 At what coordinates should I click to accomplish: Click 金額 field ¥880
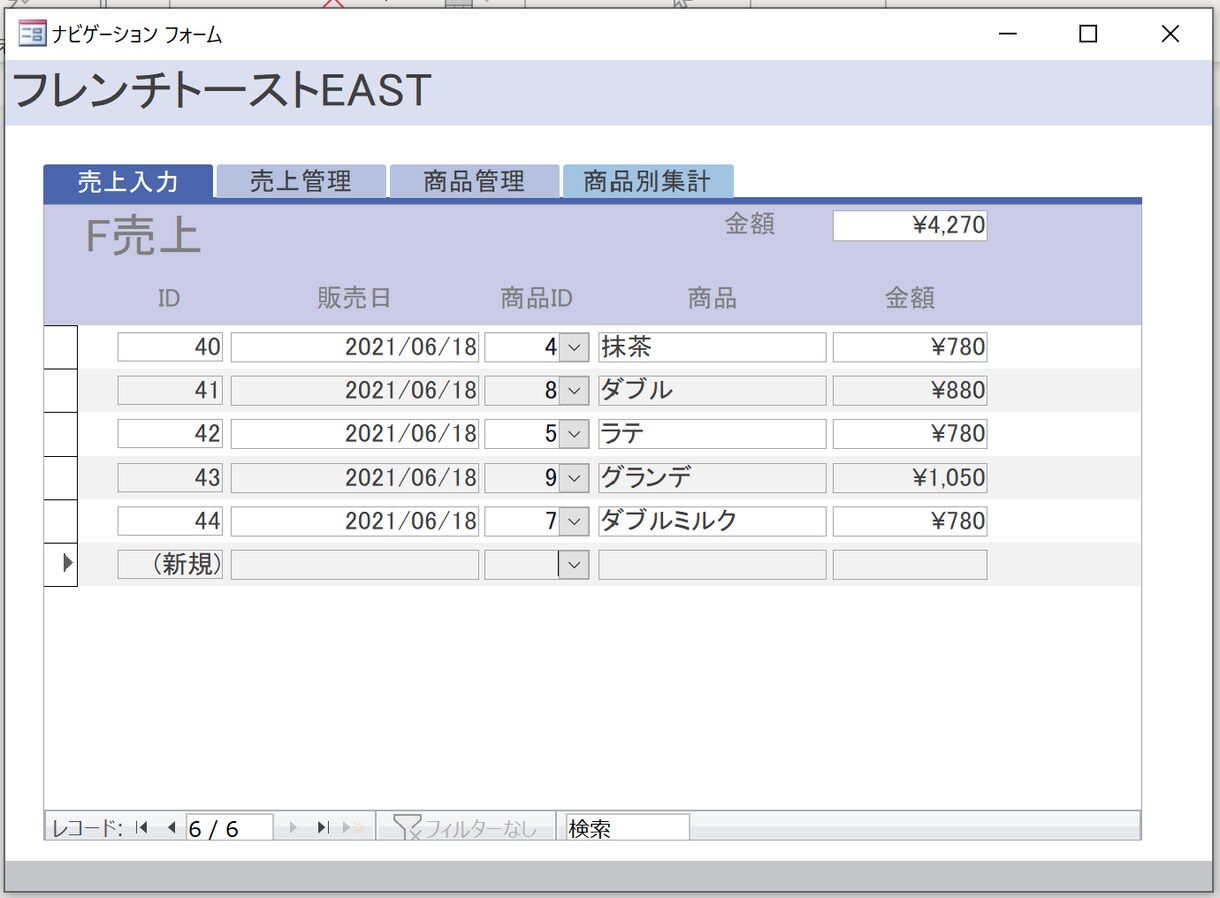(910, 390)
